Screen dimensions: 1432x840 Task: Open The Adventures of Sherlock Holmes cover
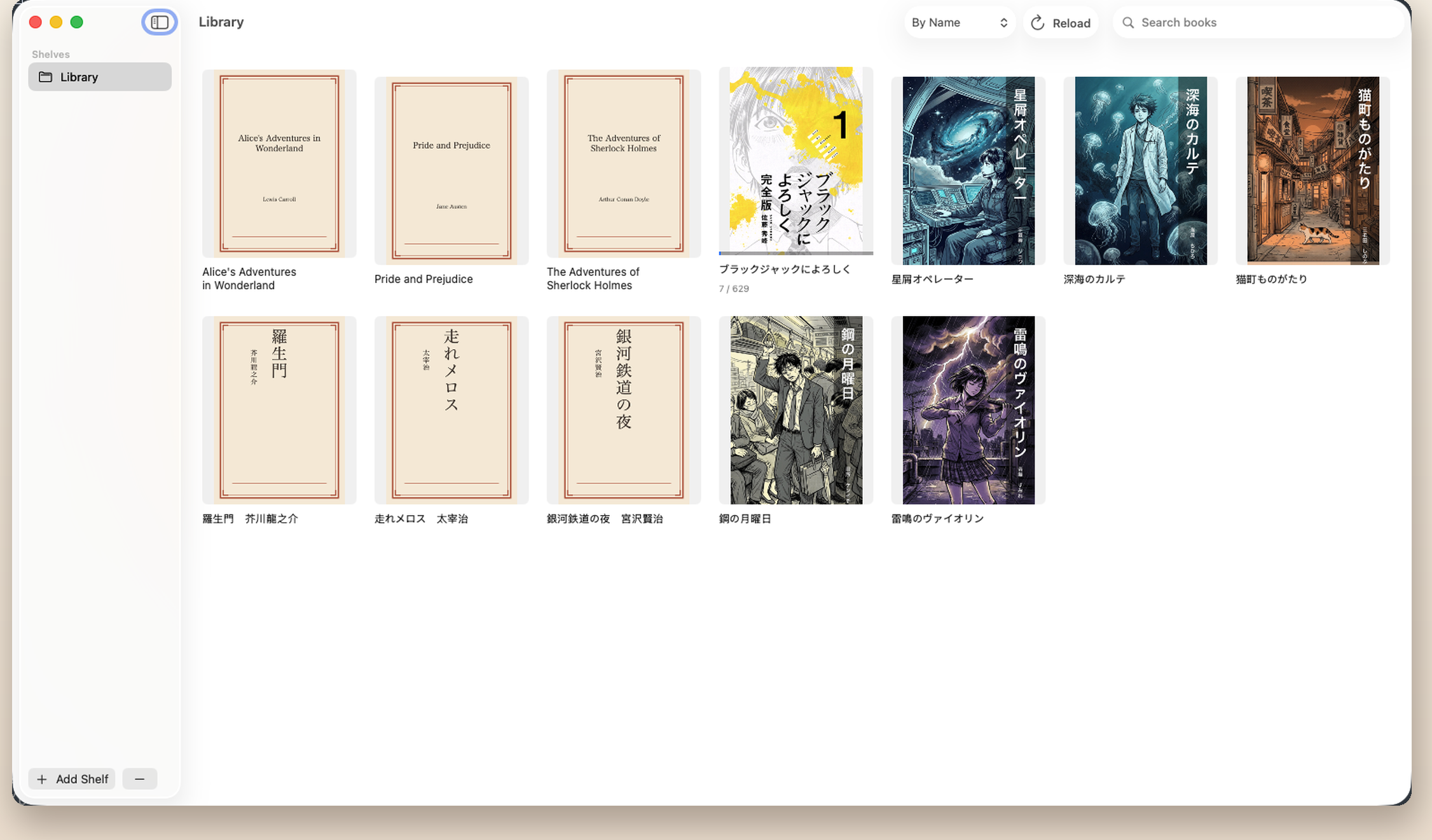(624, 163)
